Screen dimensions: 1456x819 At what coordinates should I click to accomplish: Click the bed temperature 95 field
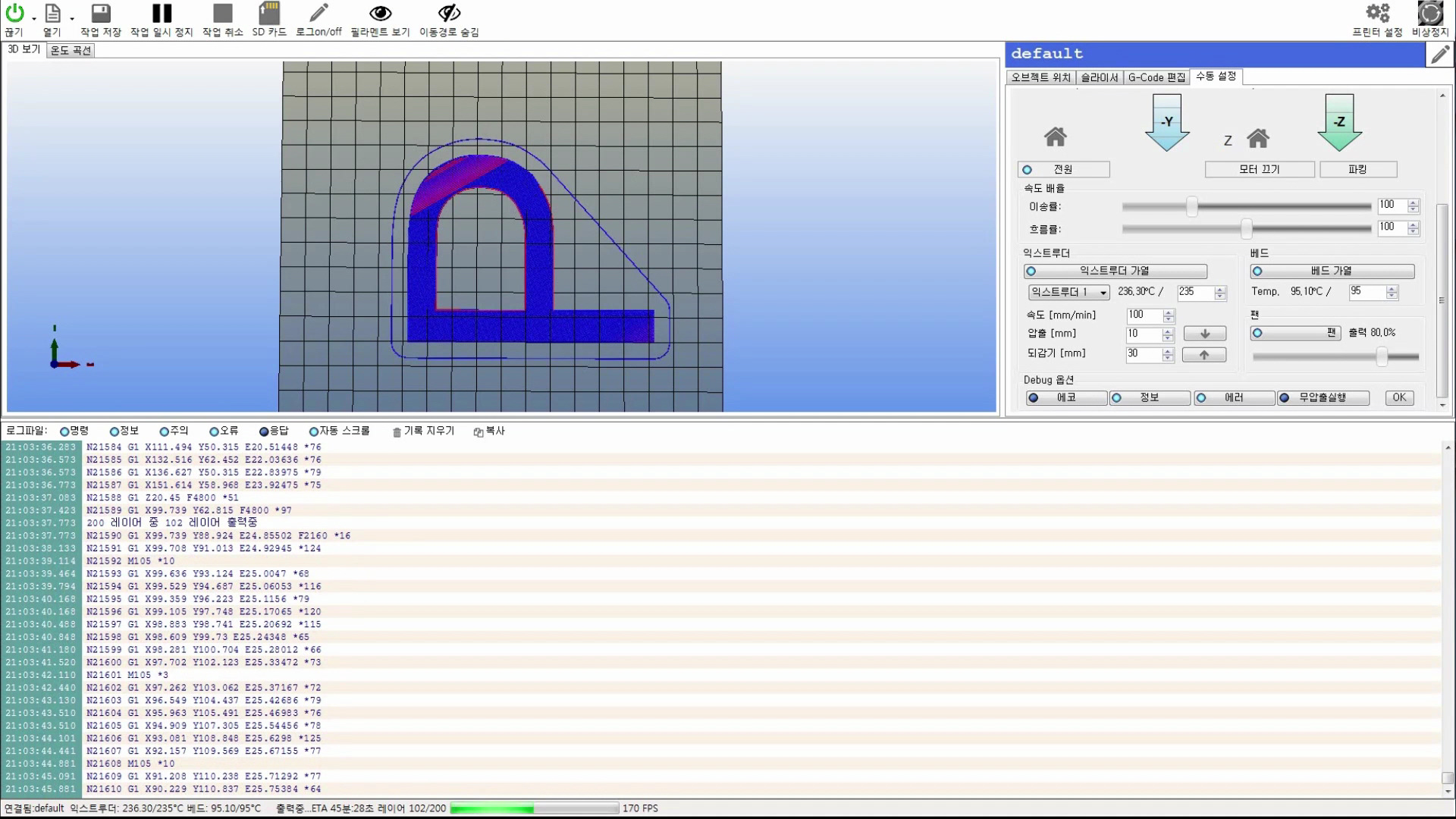pos(1367,292)
